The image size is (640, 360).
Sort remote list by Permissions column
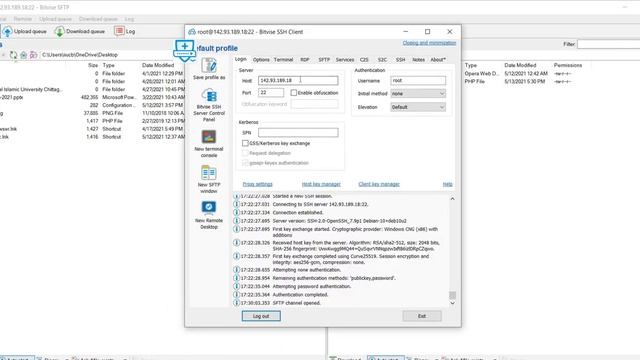click(568, 65)
